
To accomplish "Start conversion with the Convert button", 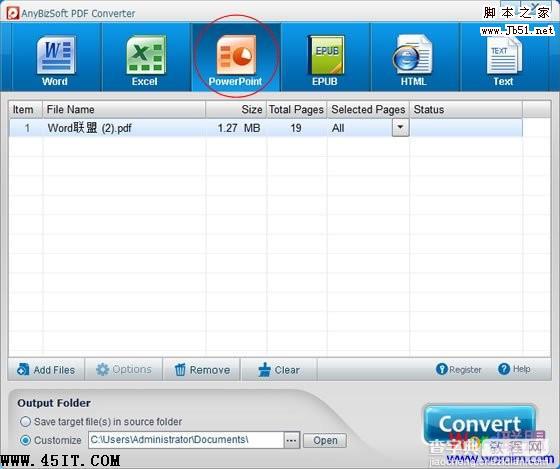I will tap(479, 424).
